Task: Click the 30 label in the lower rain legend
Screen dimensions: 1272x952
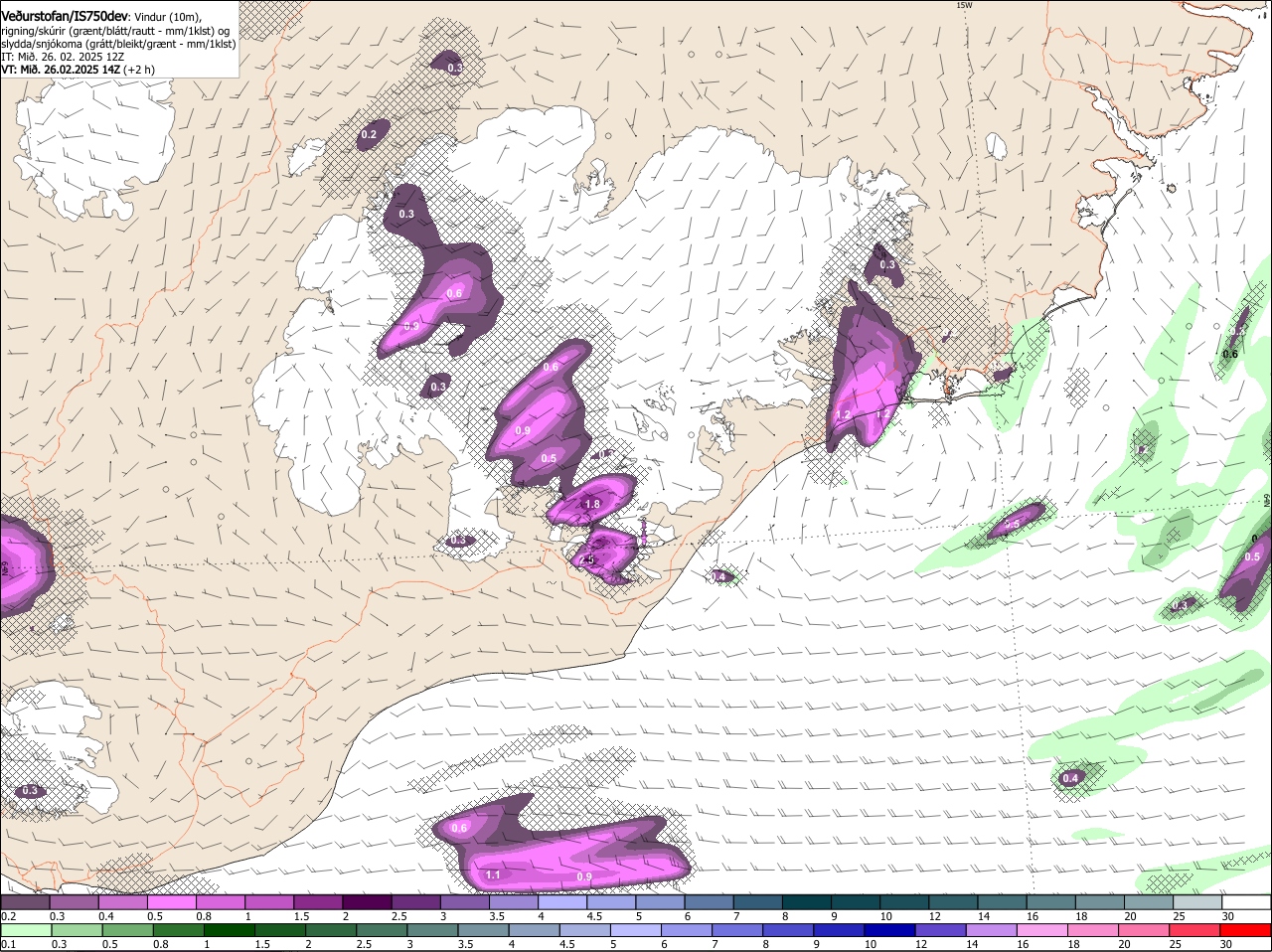Action: pos(1225,944)
